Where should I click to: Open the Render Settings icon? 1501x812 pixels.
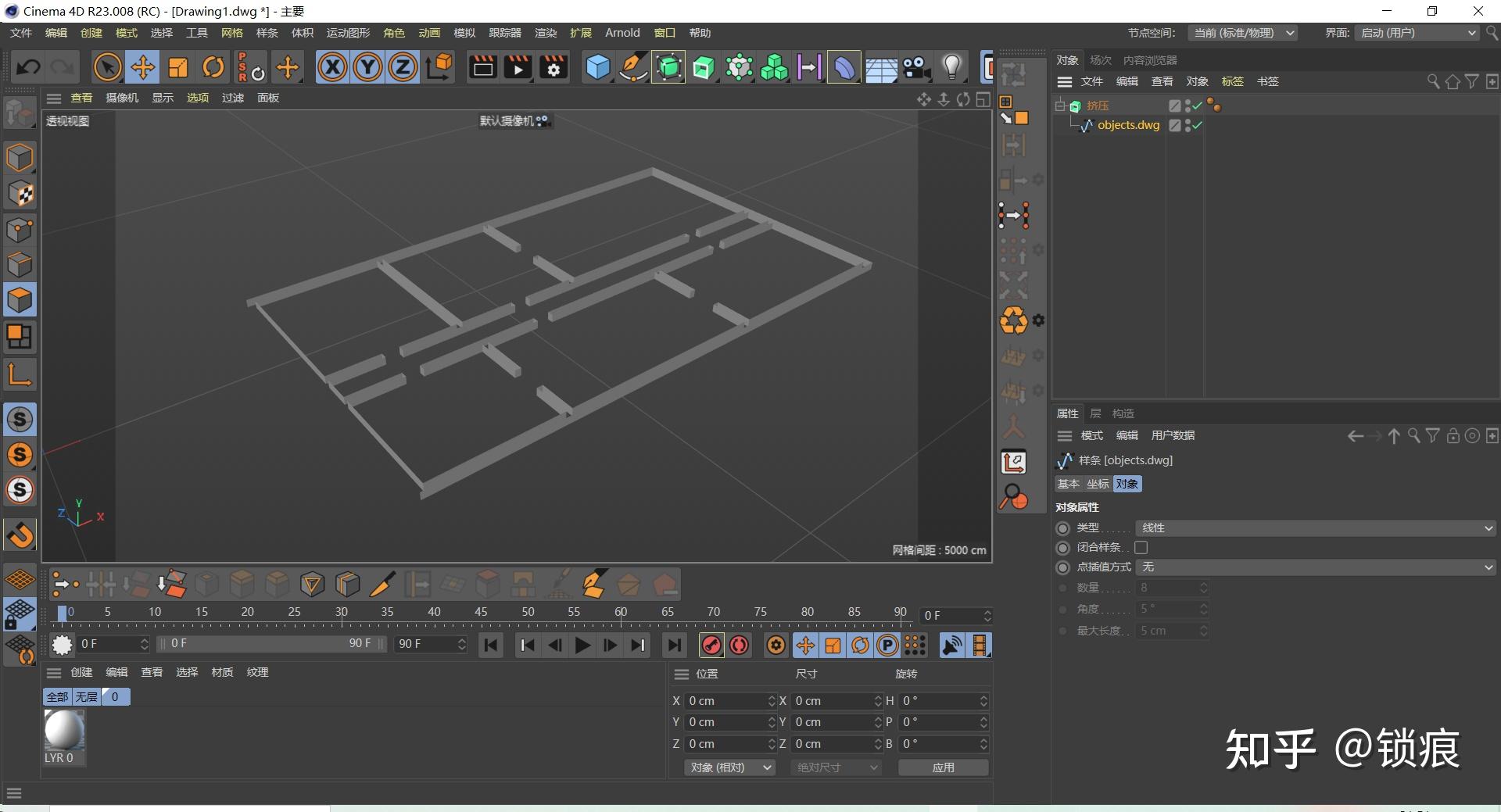[553, 67]
